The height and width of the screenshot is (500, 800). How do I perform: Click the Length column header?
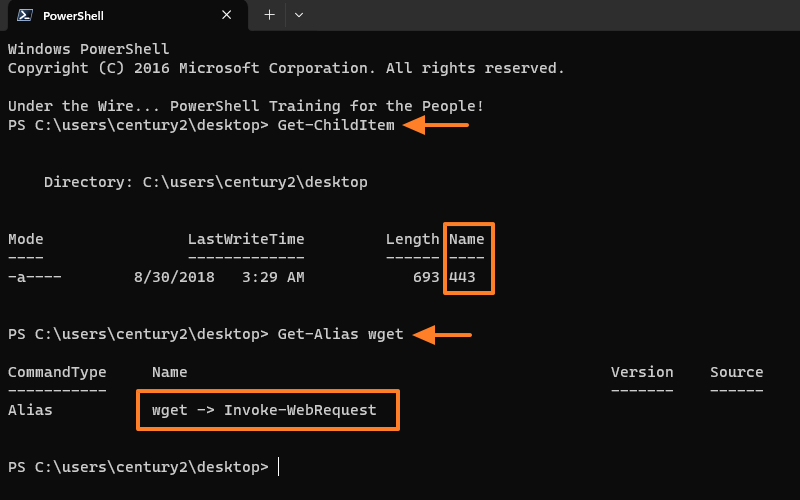tap(412, 240)
